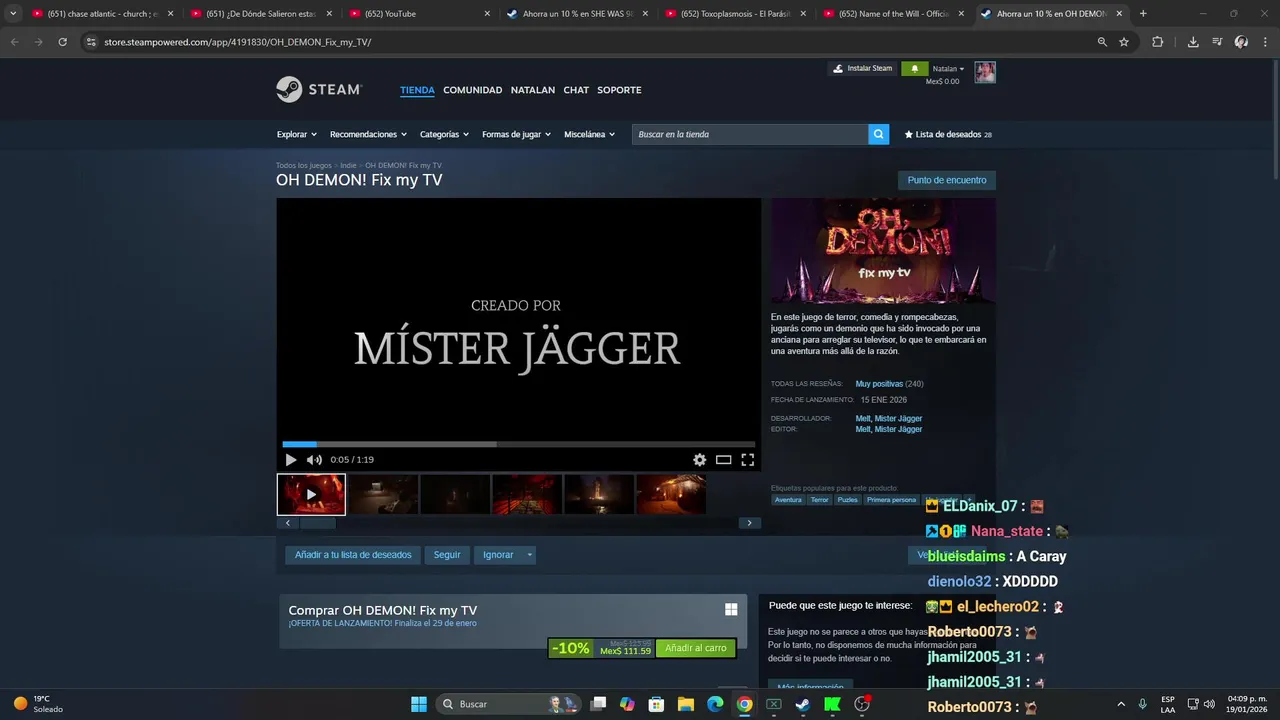Open the user avatar in Steam header
Image resolution: width=1280 pixels, height=720 pixels.
[985, 72]
